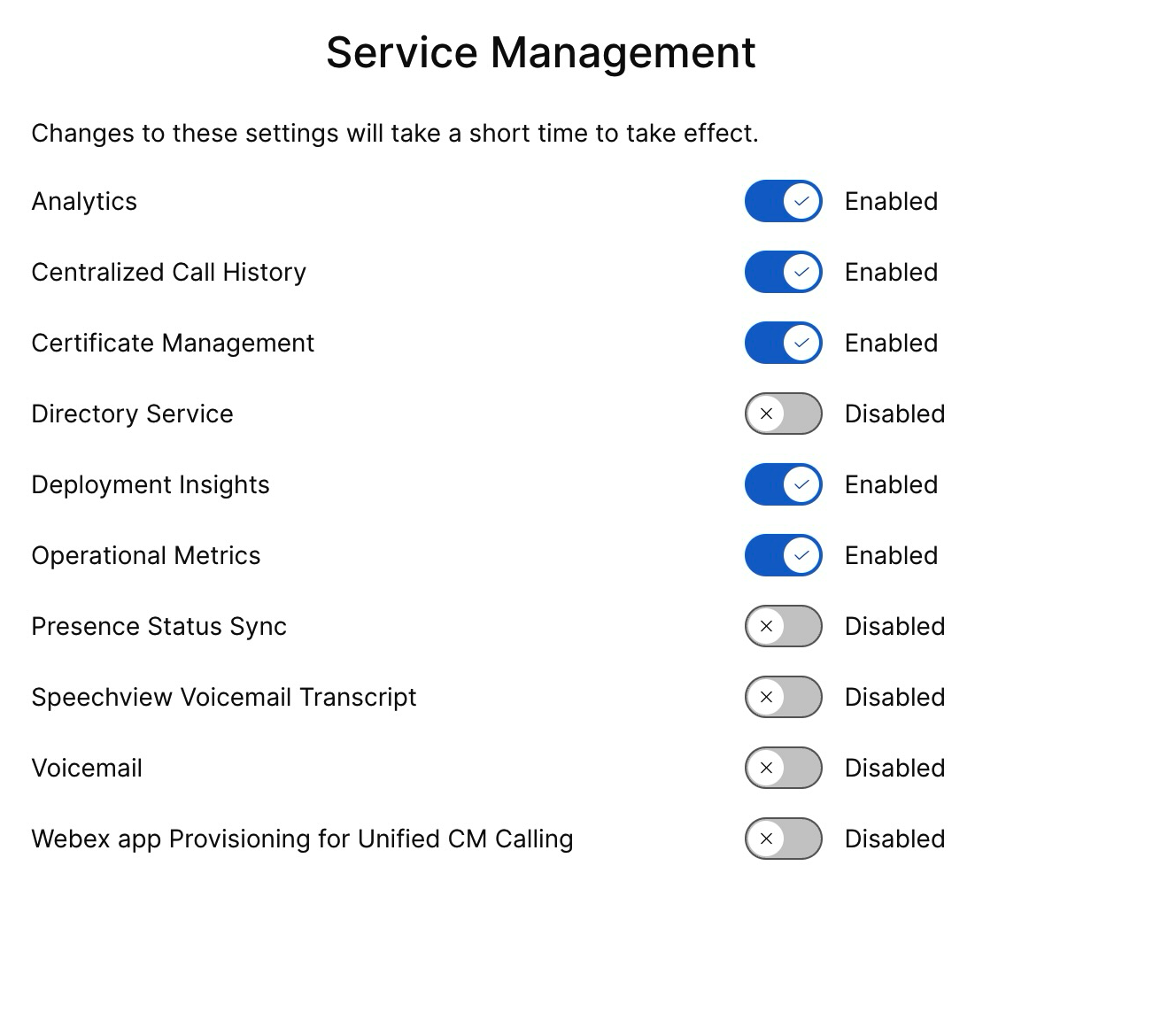Disable Operational Metrics
Viewport: 1153px width, 1036px height.
783,555
